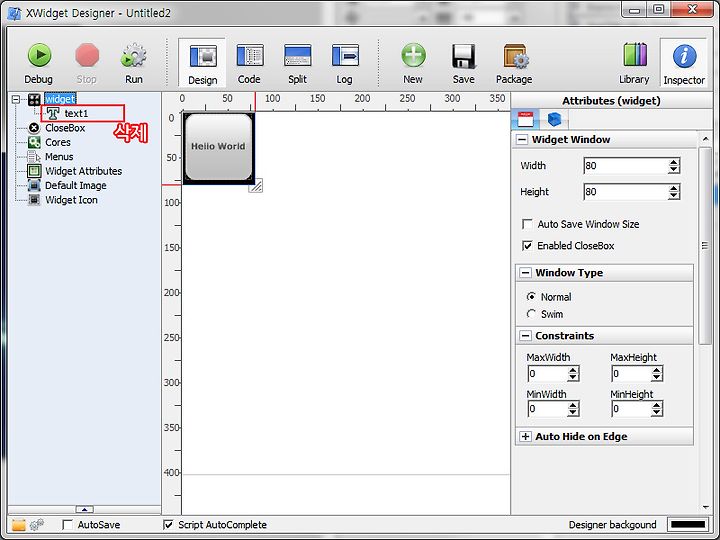This screenshot has width=720, height=540.
Task: Uncheck Enabled CloseBox
Action: (527, 246)
